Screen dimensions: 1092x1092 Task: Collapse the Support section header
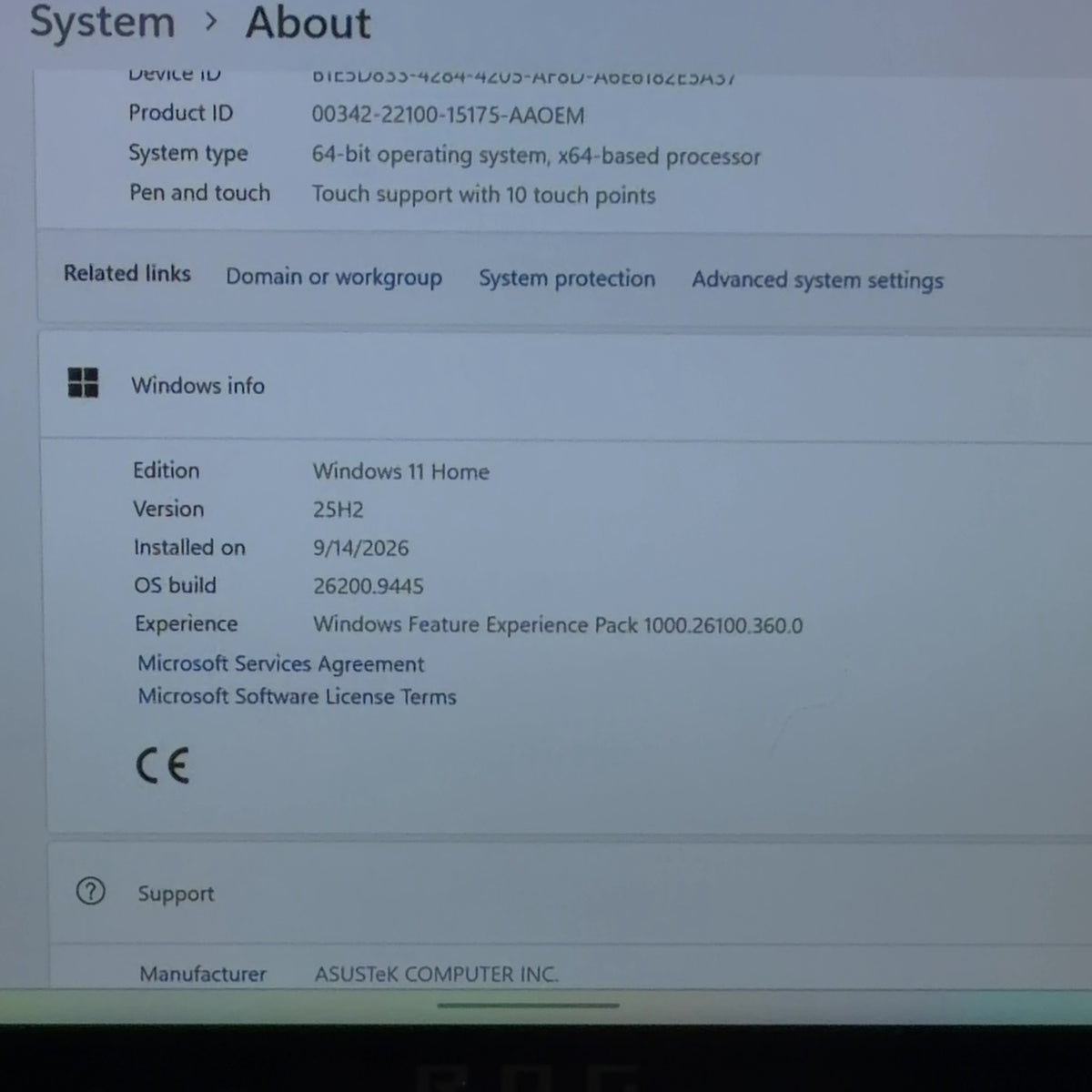point(570,893)
